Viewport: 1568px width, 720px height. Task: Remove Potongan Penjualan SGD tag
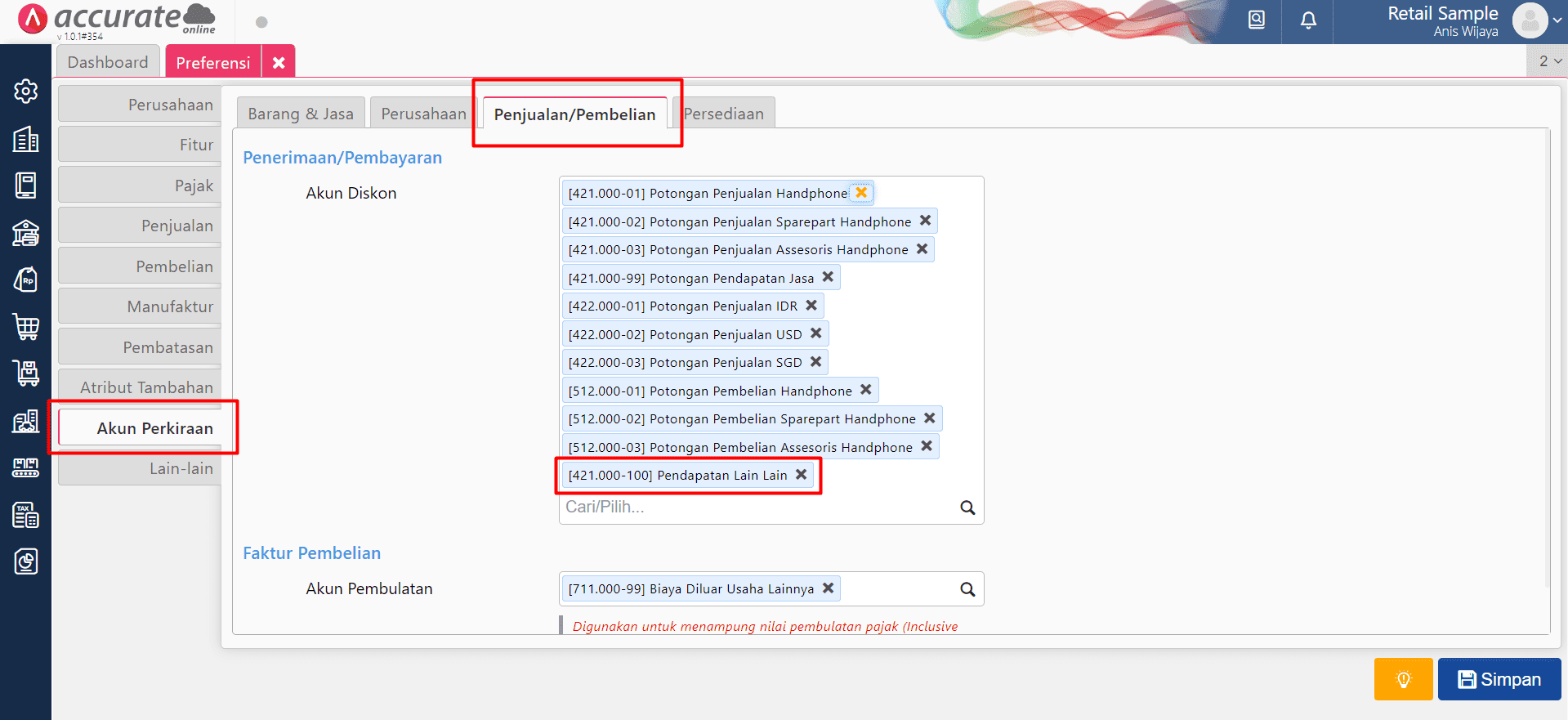pos(815,362)
